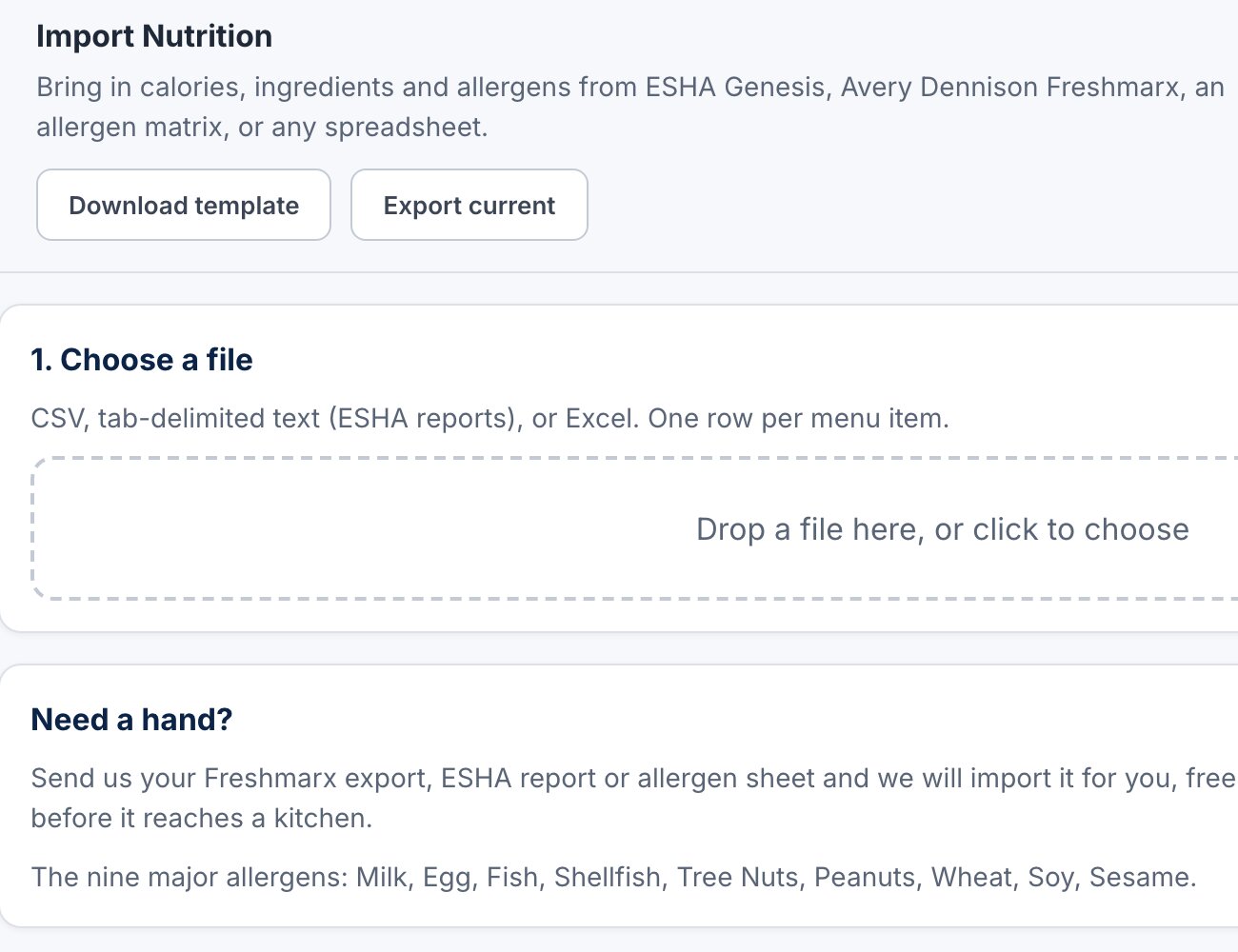This screenshot has height=952, width=1238.
Task: Click the 'Bring in calories, ingredients' description
Action: click(630, 107)
